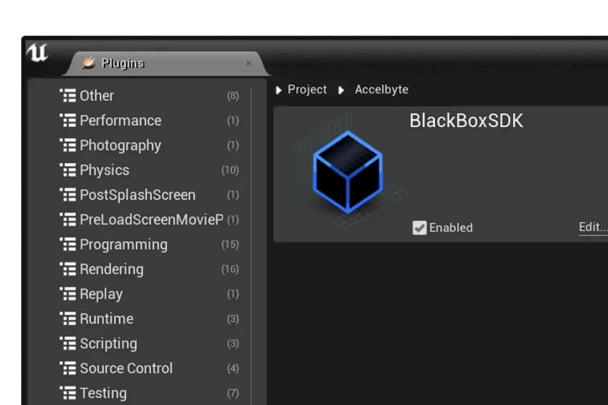Go to the Project breadcrumb
Viewport: 608px width, 405px height.
tap(307, 90)
